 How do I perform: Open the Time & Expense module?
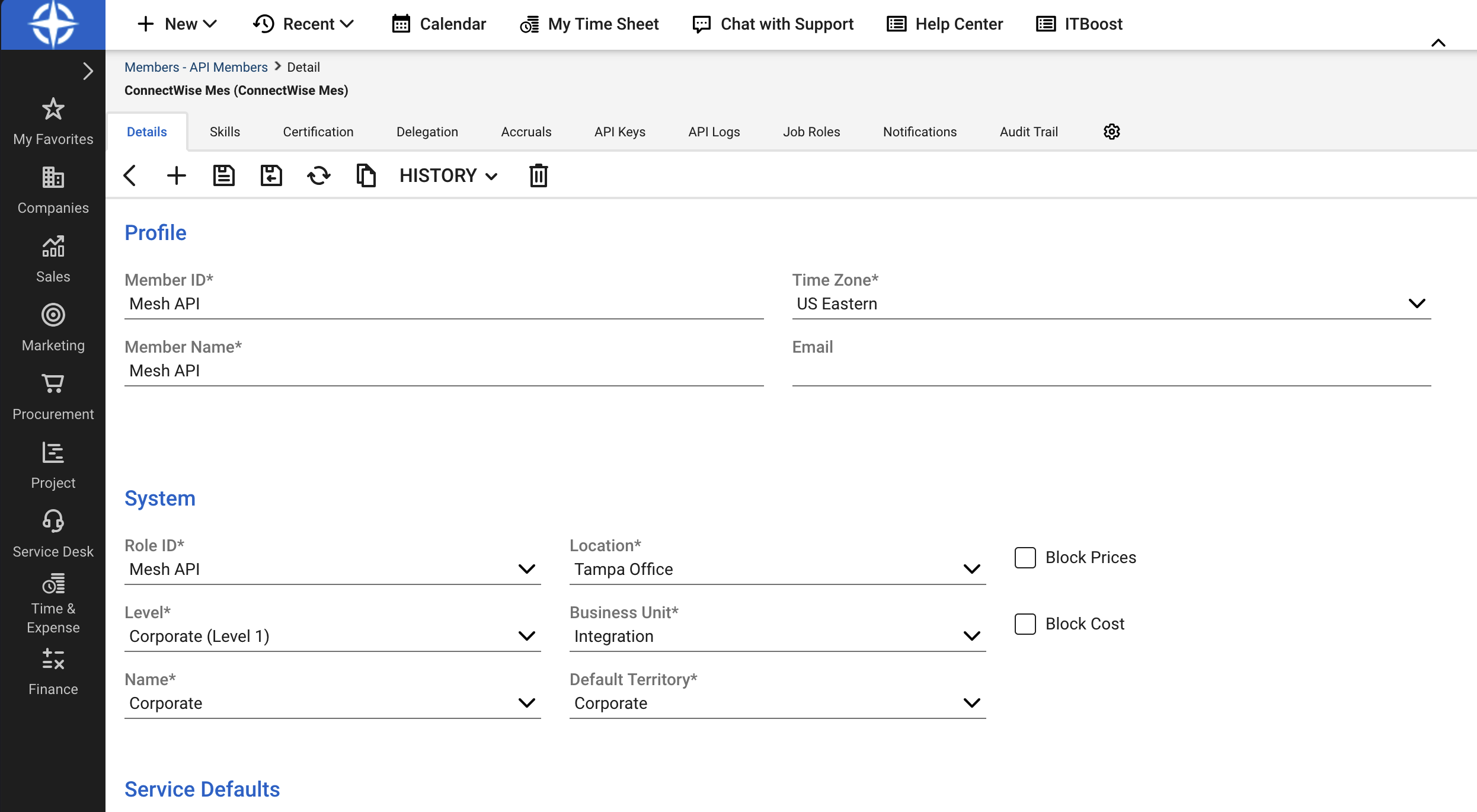pyautogui.click(x=53, y=605)
